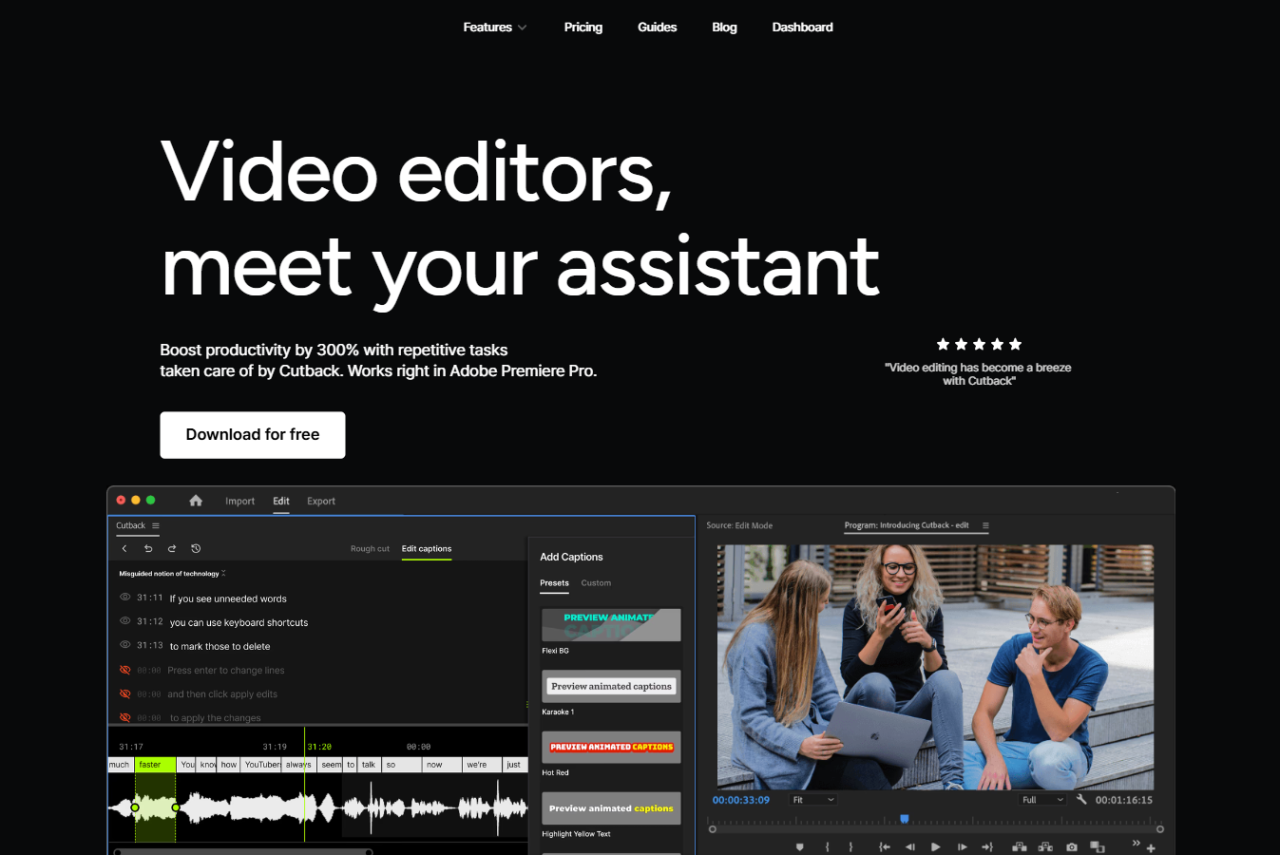Undo the last edit in Cutback
The image size is (1280, 855).
(x=148, y=549)
